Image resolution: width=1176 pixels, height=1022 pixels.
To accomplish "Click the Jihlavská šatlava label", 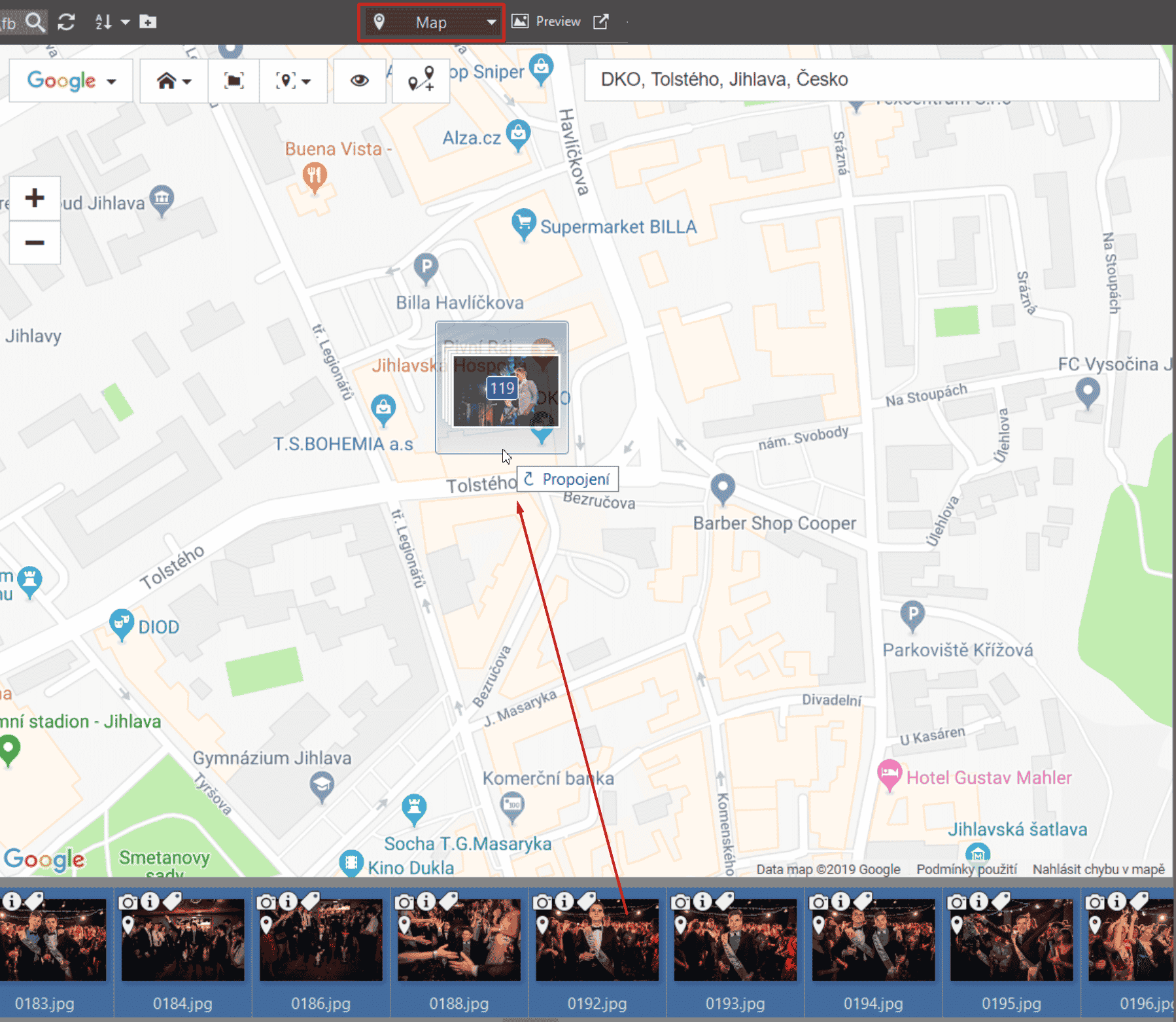I will (x=1018, y=830).
